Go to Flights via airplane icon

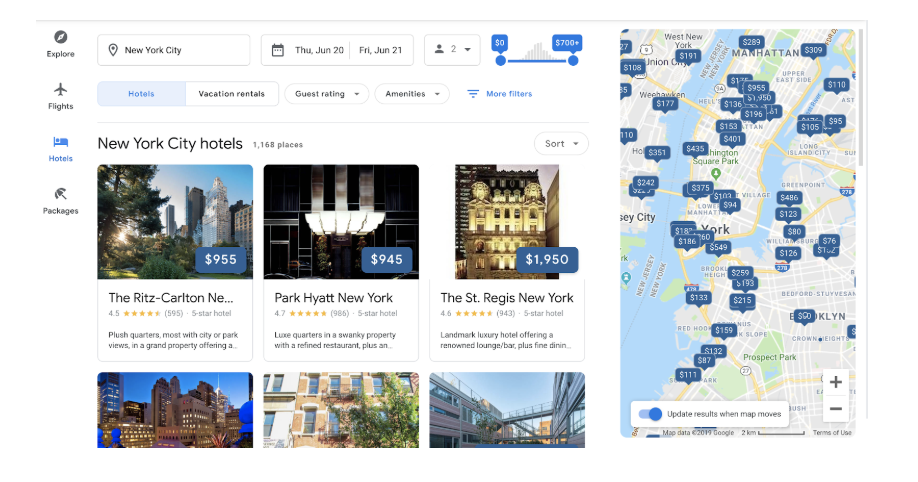pyautogui.click(x=60, y=89)
